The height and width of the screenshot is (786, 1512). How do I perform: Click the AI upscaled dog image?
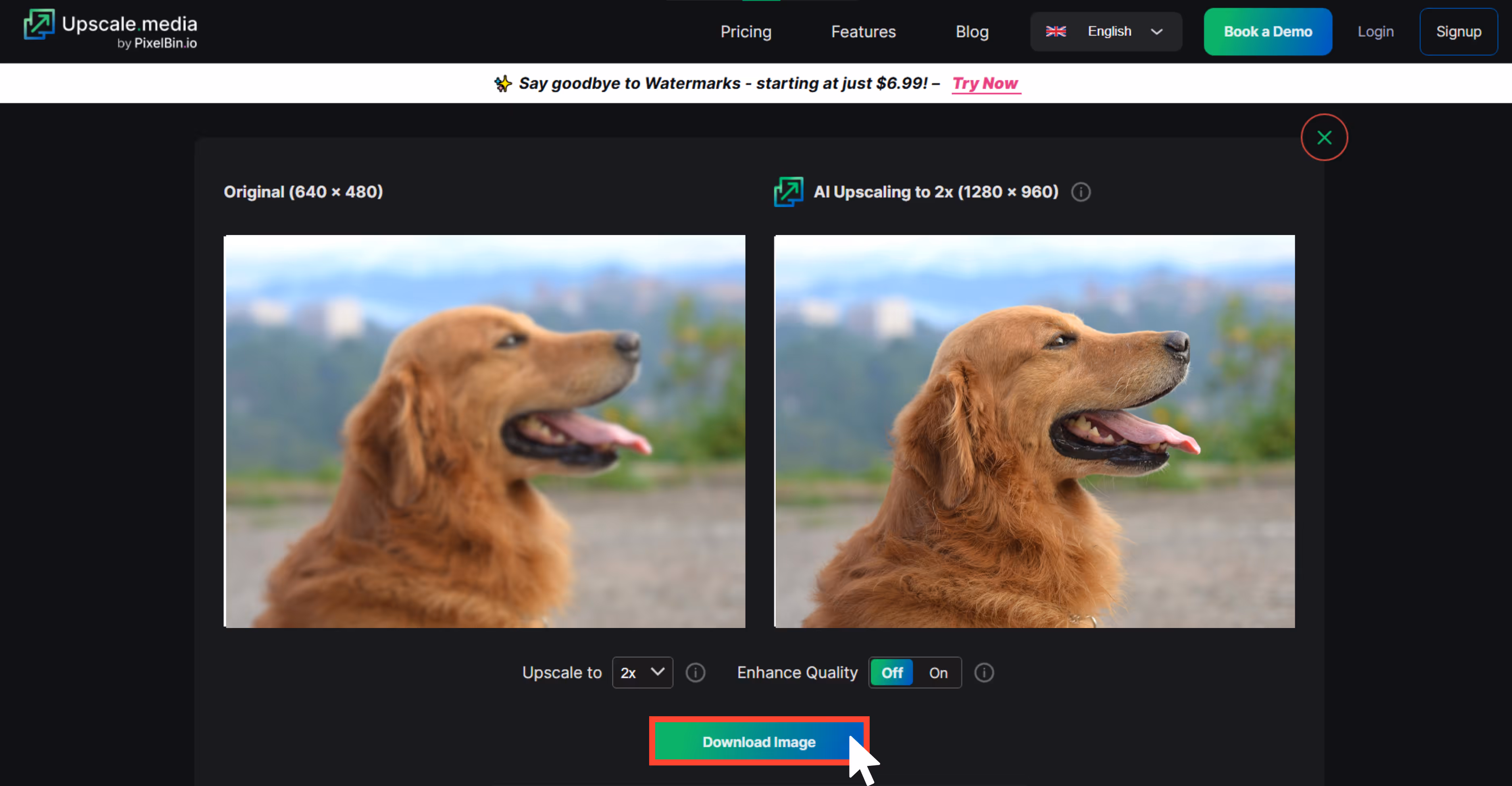point(1034,432)
